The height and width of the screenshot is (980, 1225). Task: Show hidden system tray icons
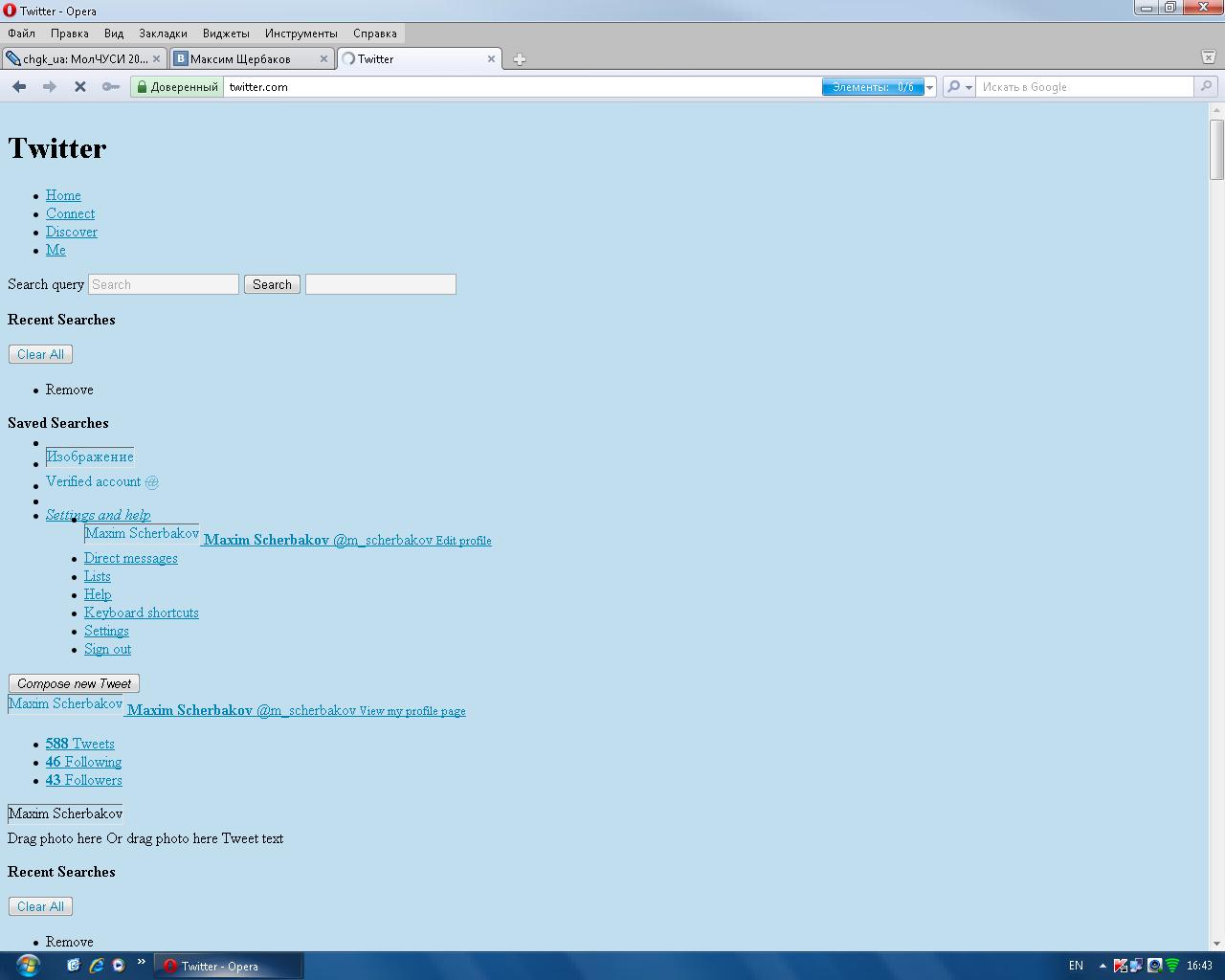click(x=1102, y=966)
